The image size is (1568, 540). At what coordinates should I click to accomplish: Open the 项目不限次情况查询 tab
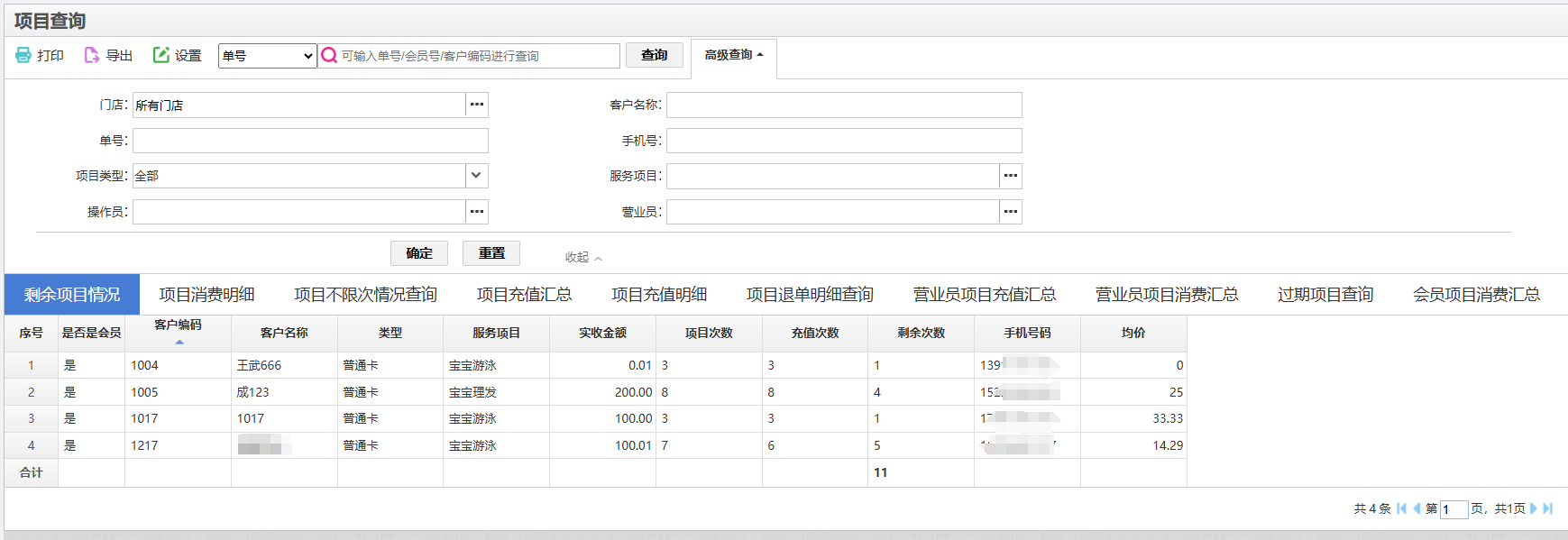click(x=365, y=295)
